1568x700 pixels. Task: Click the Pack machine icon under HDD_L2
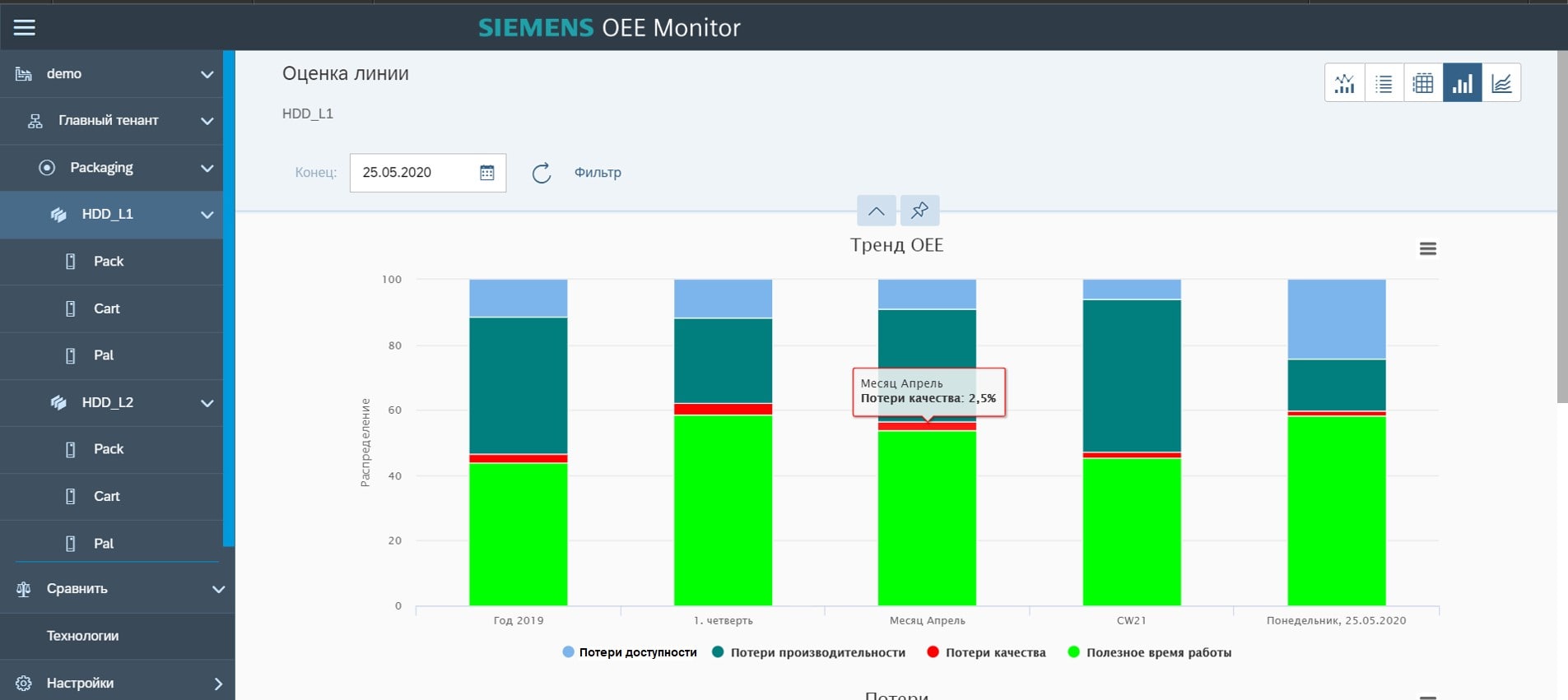click(x=71, y=449)
